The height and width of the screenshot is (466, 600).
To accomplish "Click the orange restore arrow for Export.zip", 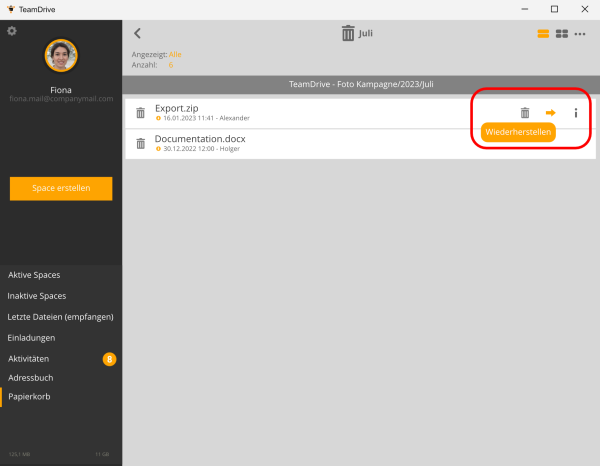I will pyautogui.click(x=550, y=113).
